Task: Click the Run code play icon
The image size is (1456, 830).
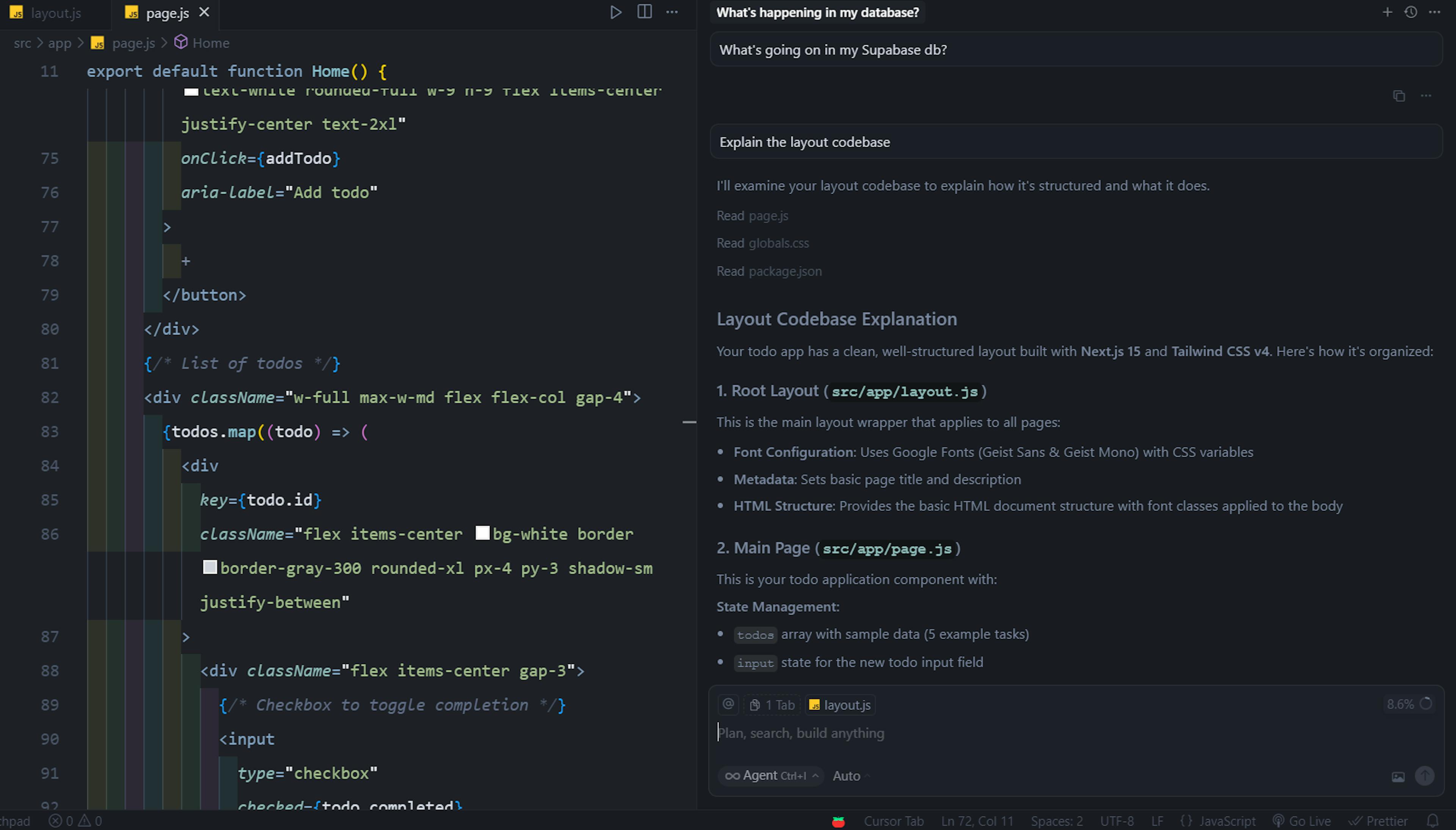Action: point(615,12)
